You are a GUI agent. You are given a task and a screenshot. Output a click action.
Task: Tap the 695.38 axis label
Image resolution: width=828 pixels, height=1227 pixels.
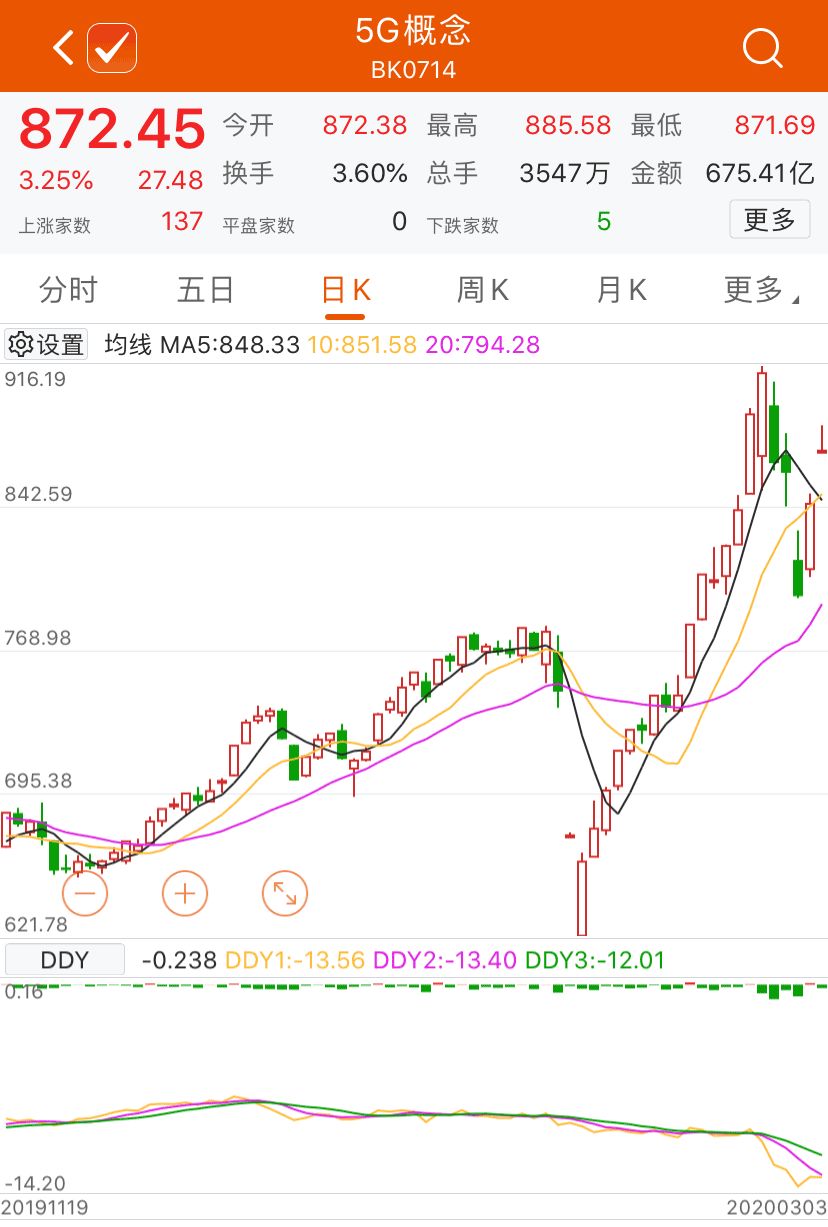38,781
